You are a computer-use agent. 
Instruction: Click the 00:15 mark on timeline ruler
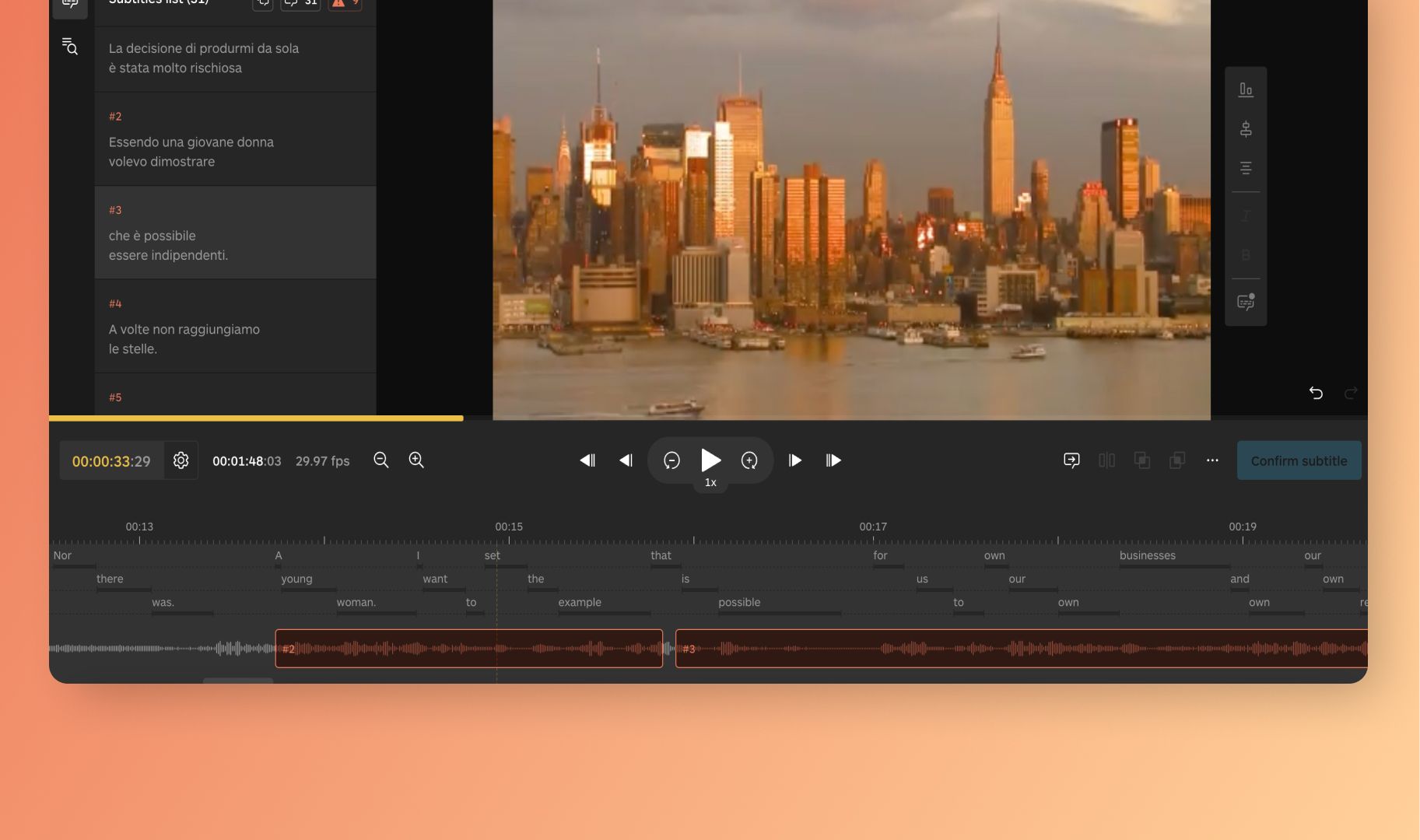509,527
